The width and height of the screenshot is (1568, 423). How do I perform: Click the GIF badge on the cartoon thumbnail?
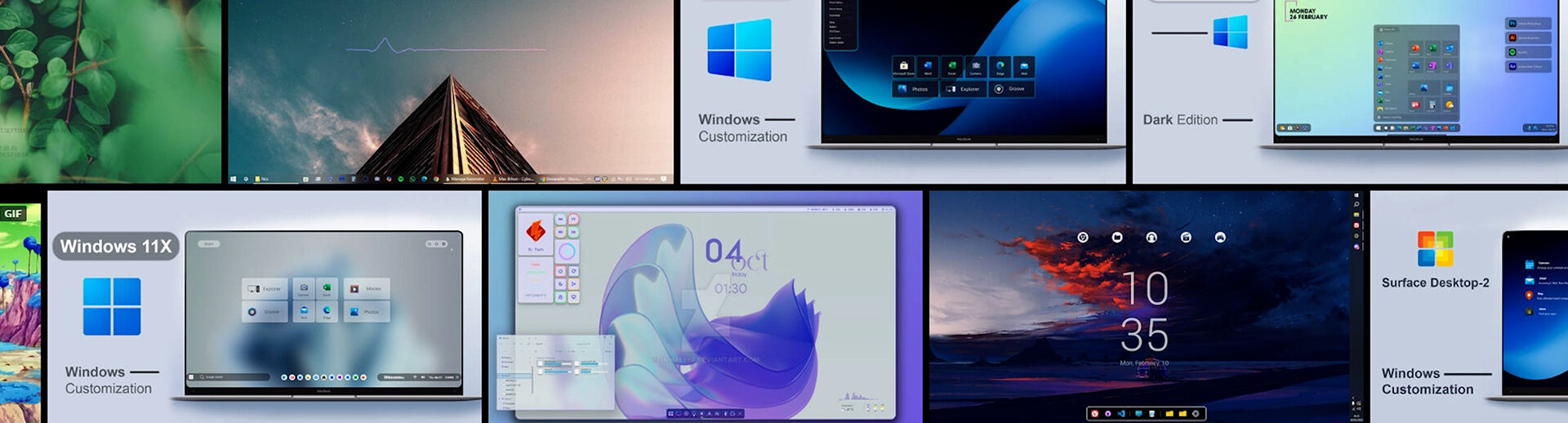13,214
